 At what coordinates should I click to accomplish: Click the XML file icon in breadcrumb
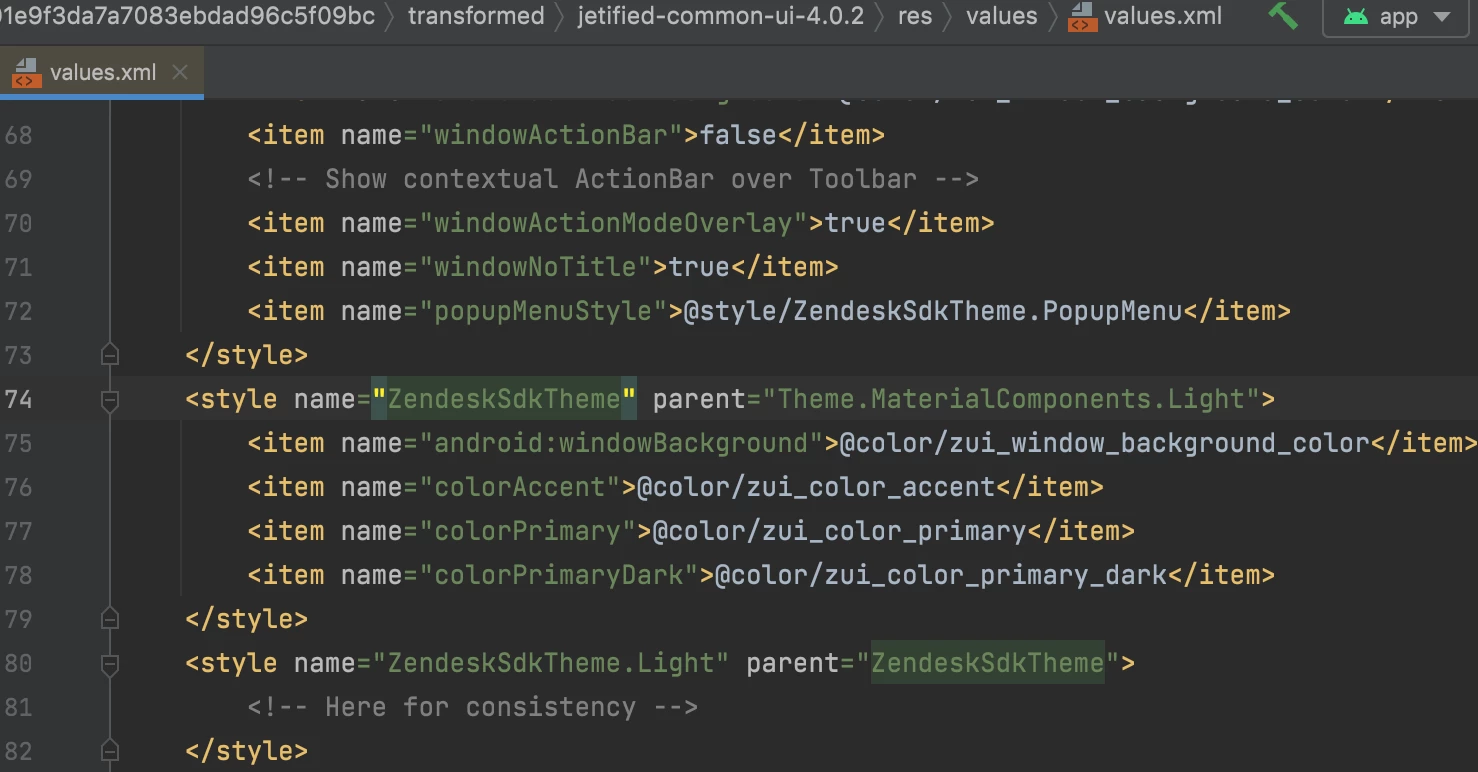pos(1082,16)
